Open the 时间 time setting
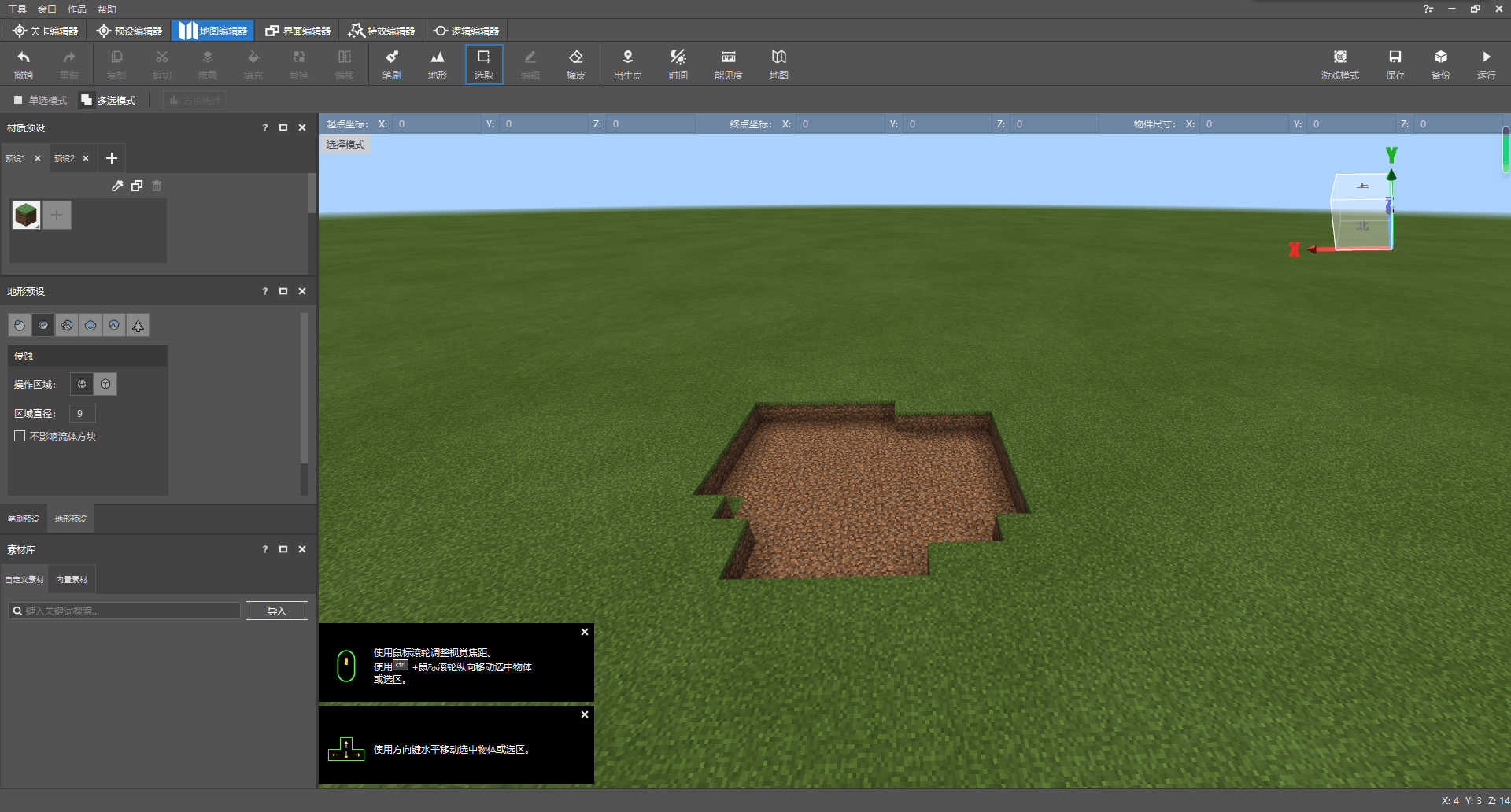 (678, 64)
